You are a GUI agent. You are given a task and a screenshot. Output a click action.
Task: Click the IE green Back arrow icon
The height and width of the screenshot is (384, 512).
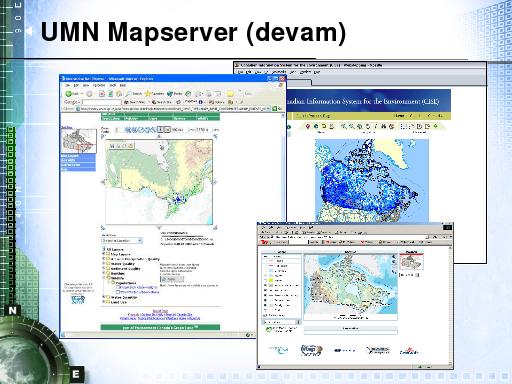click(69, 94)
